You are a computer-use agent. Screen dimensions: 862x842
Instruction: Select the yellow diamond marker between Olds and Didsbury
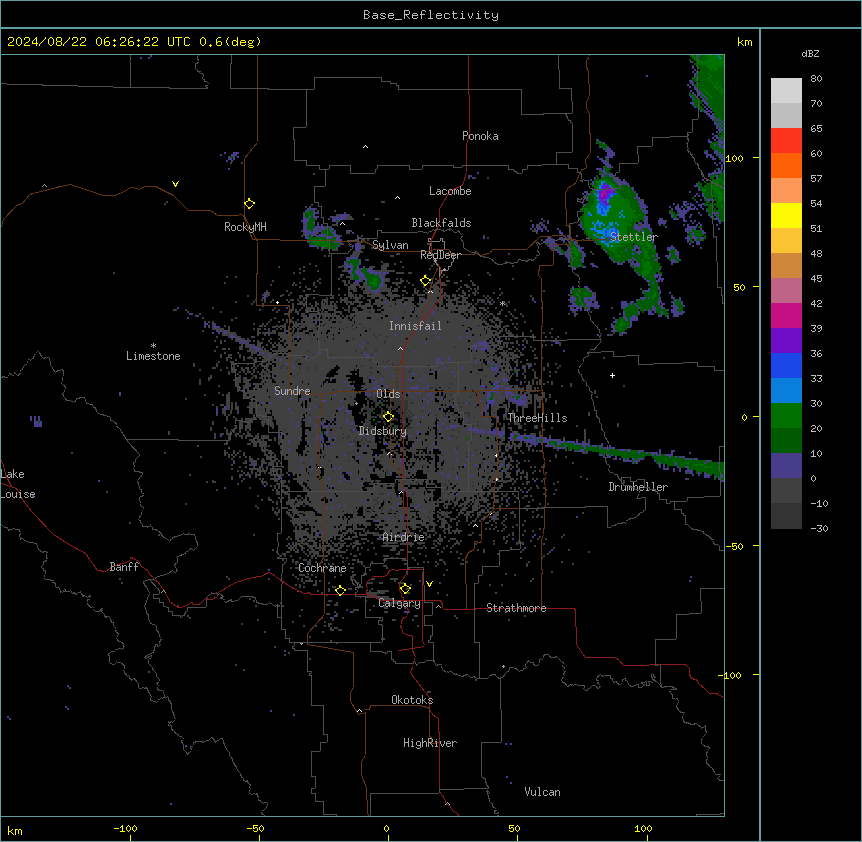click(388, 417)
